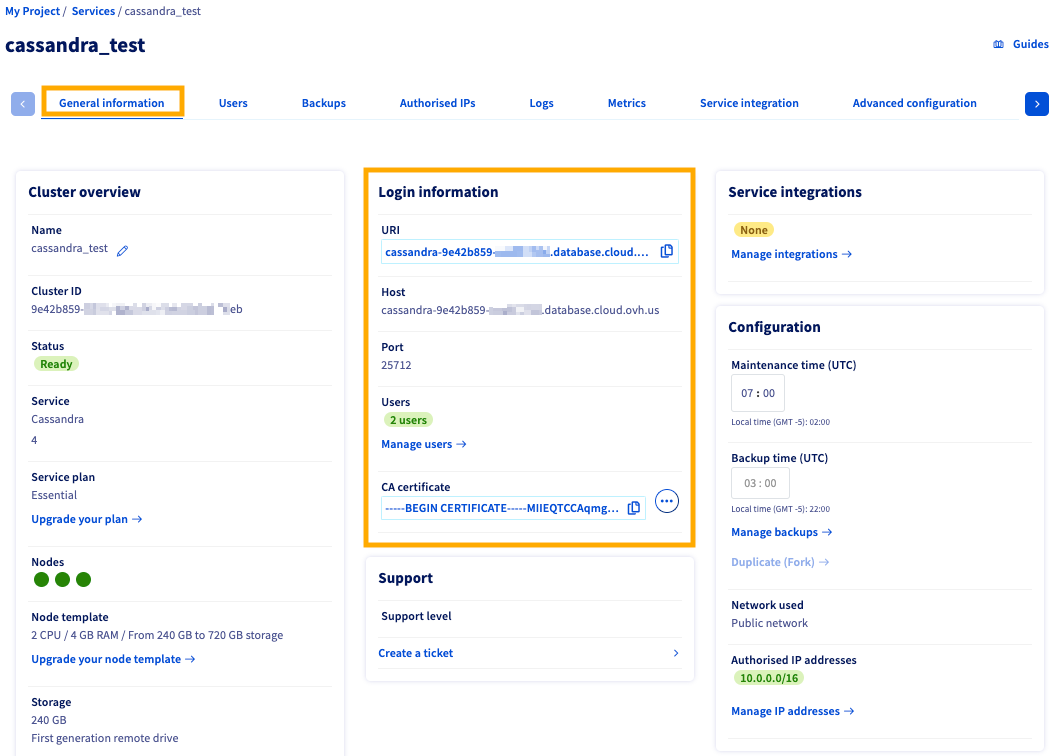1058x756 pixels.
Task: Open the CA certificate options ellipsis menu
Action: 666,501
